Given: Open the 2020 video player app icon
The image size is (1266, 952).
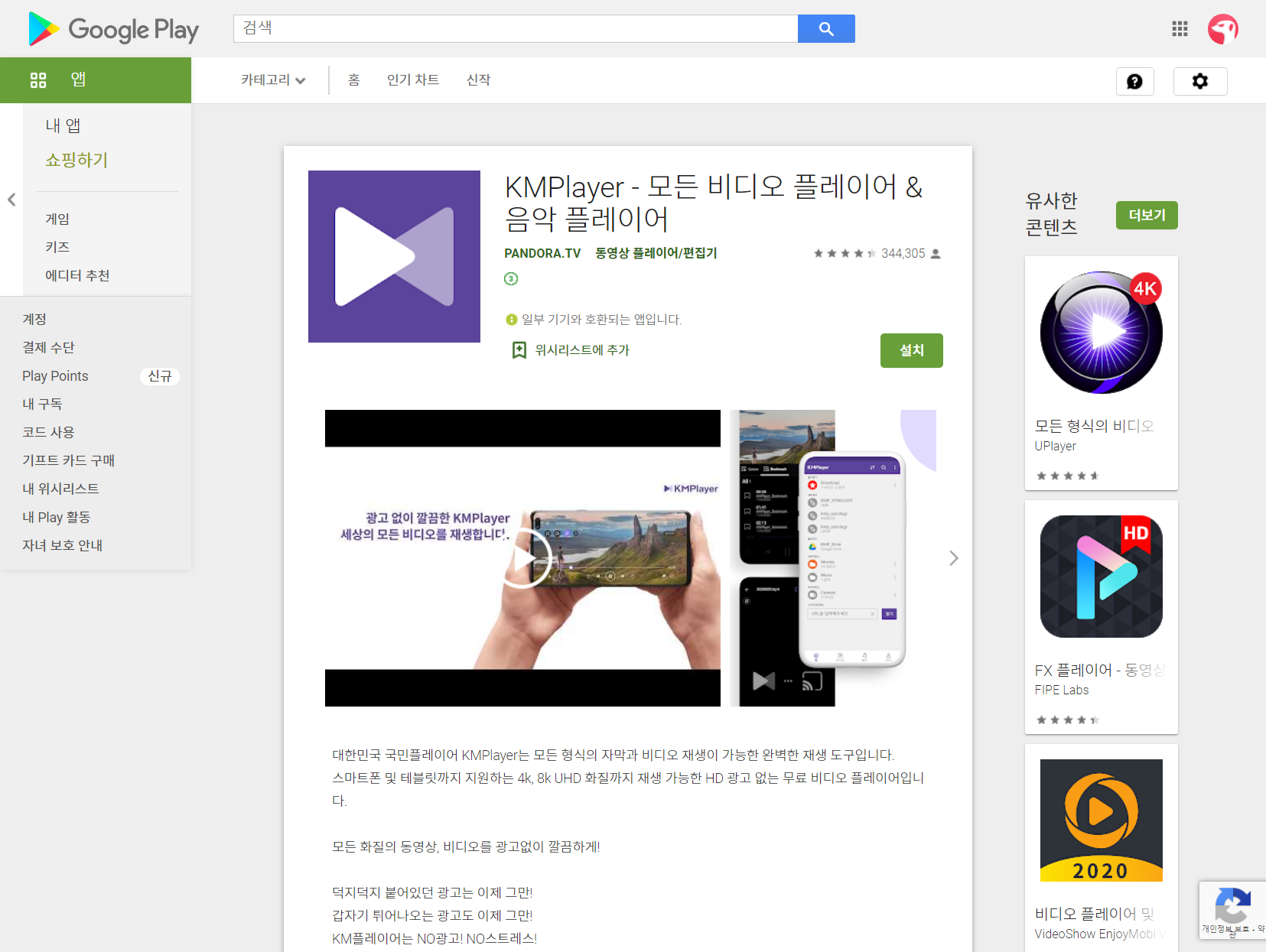Looking at the screenshot, I should tap(1101, 820).
